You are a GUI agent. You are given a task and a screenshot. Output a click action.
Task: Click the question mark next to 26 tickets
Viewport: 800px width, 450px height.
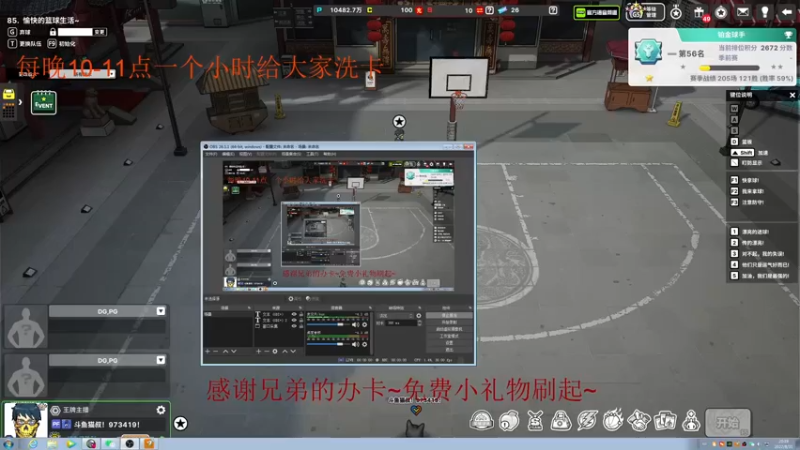[553, 10]
